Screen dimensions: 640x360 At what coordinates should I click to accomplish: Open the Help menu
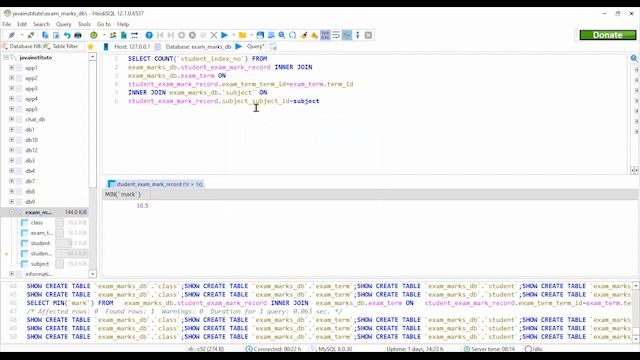(x=123, y=24)
